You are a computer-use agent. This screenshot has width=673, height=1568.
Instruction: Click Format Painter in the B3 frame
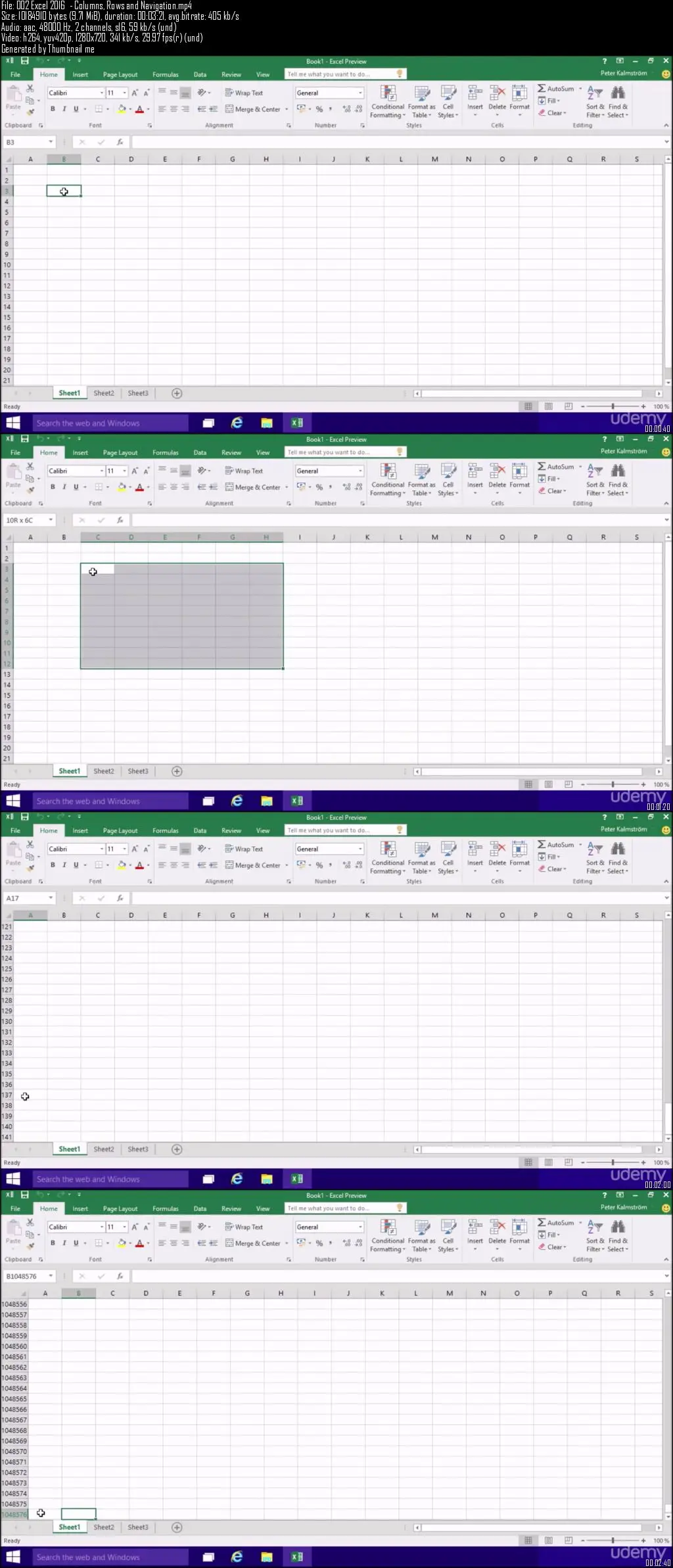point(30,112)
